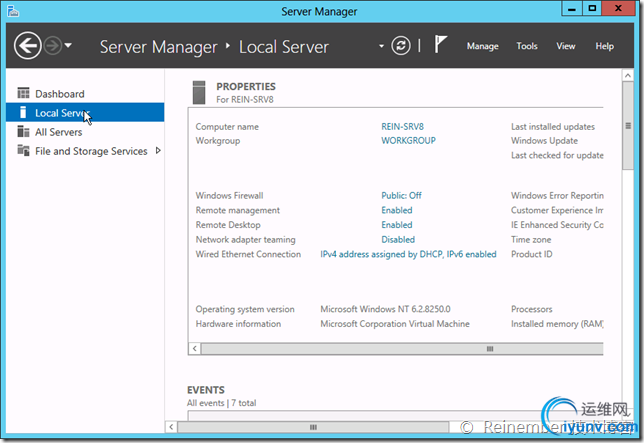Click the Dashboard grid icon
Viewport: 644px width, 443px height.
23,93
